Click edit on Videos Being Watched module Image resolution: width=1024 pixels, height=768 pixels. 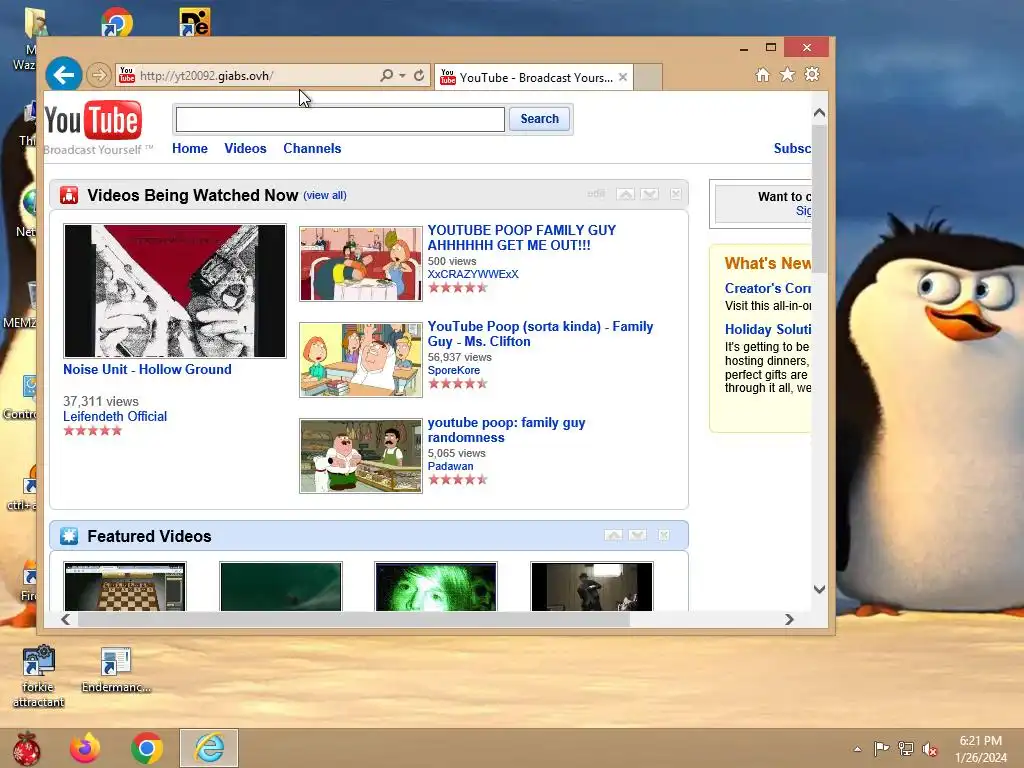[x=596, y=193]
